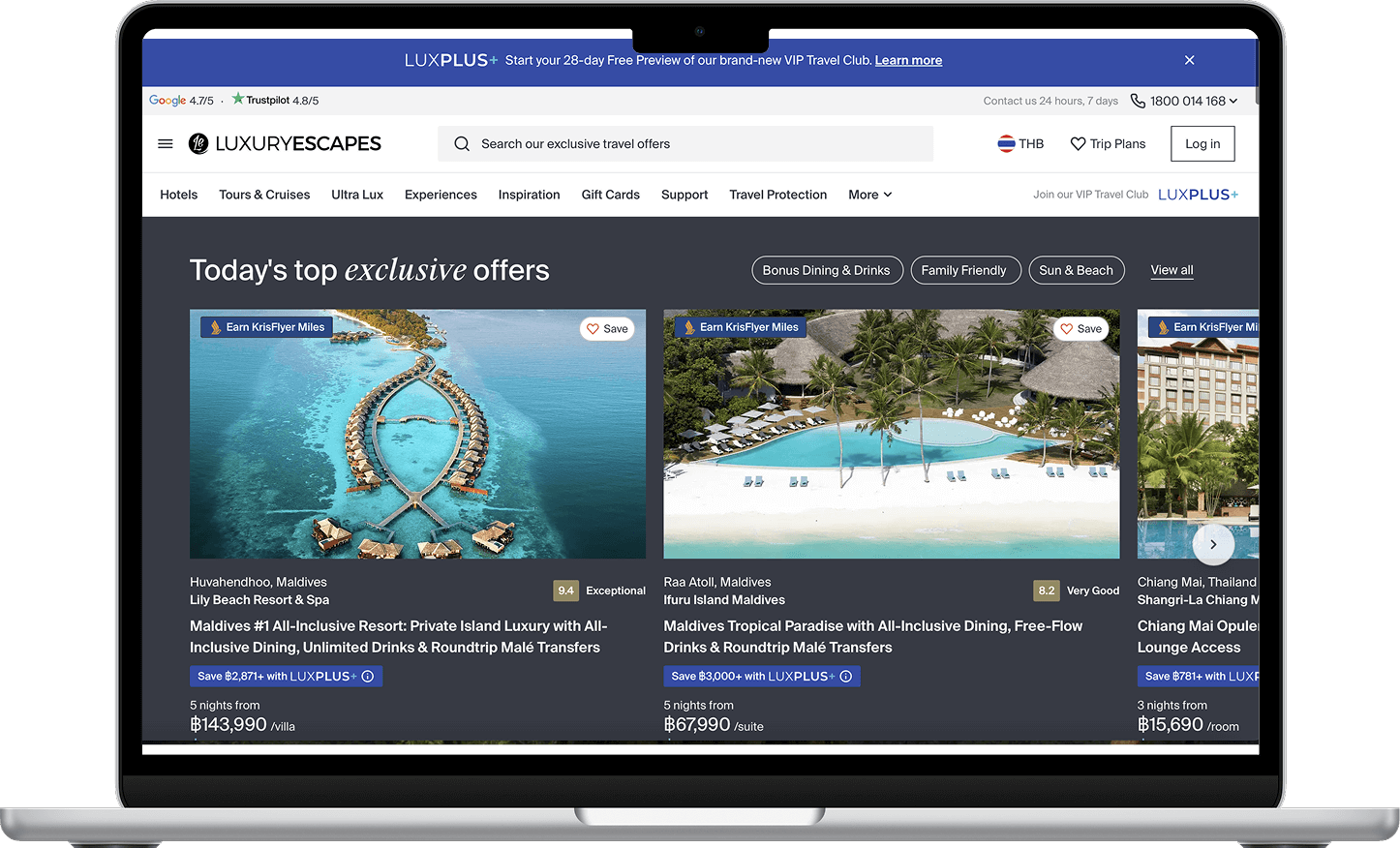
Task: Toggle the Family Friendly filter
Action: click(x=964, y=270)
